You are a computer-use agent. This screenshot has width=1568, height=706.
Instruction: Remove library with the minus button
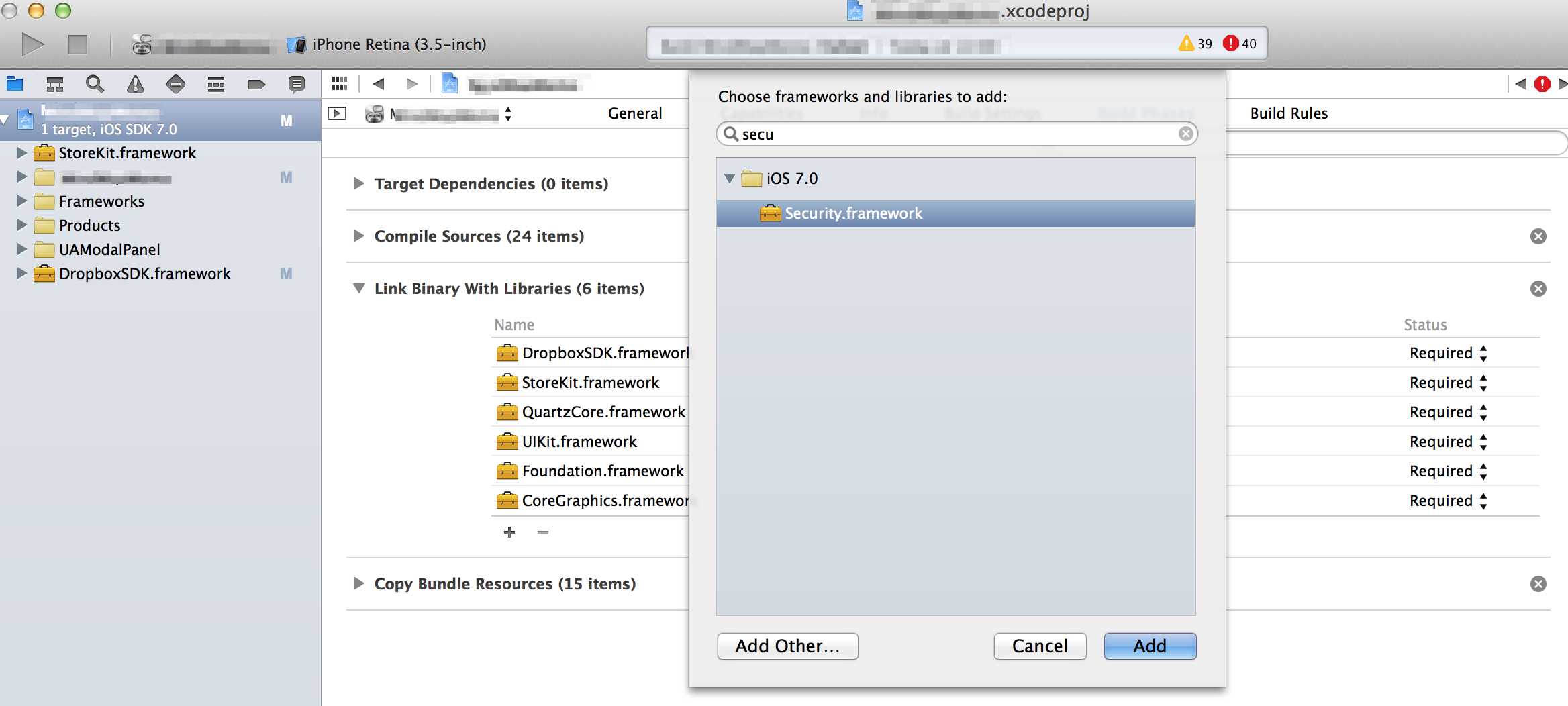(543, 532)
